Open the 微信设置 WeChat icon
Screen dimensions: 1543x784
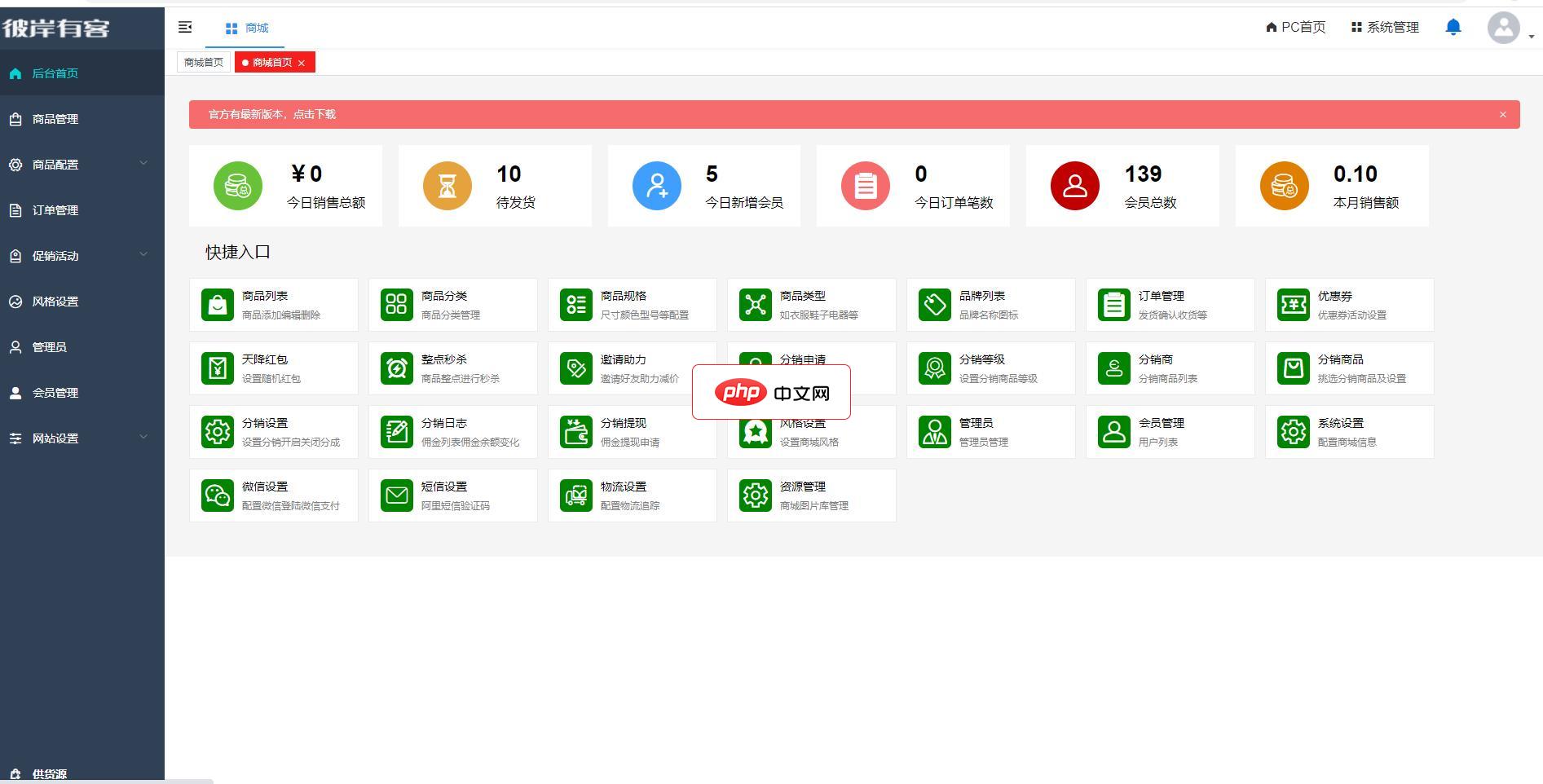[x=218, y=496]
